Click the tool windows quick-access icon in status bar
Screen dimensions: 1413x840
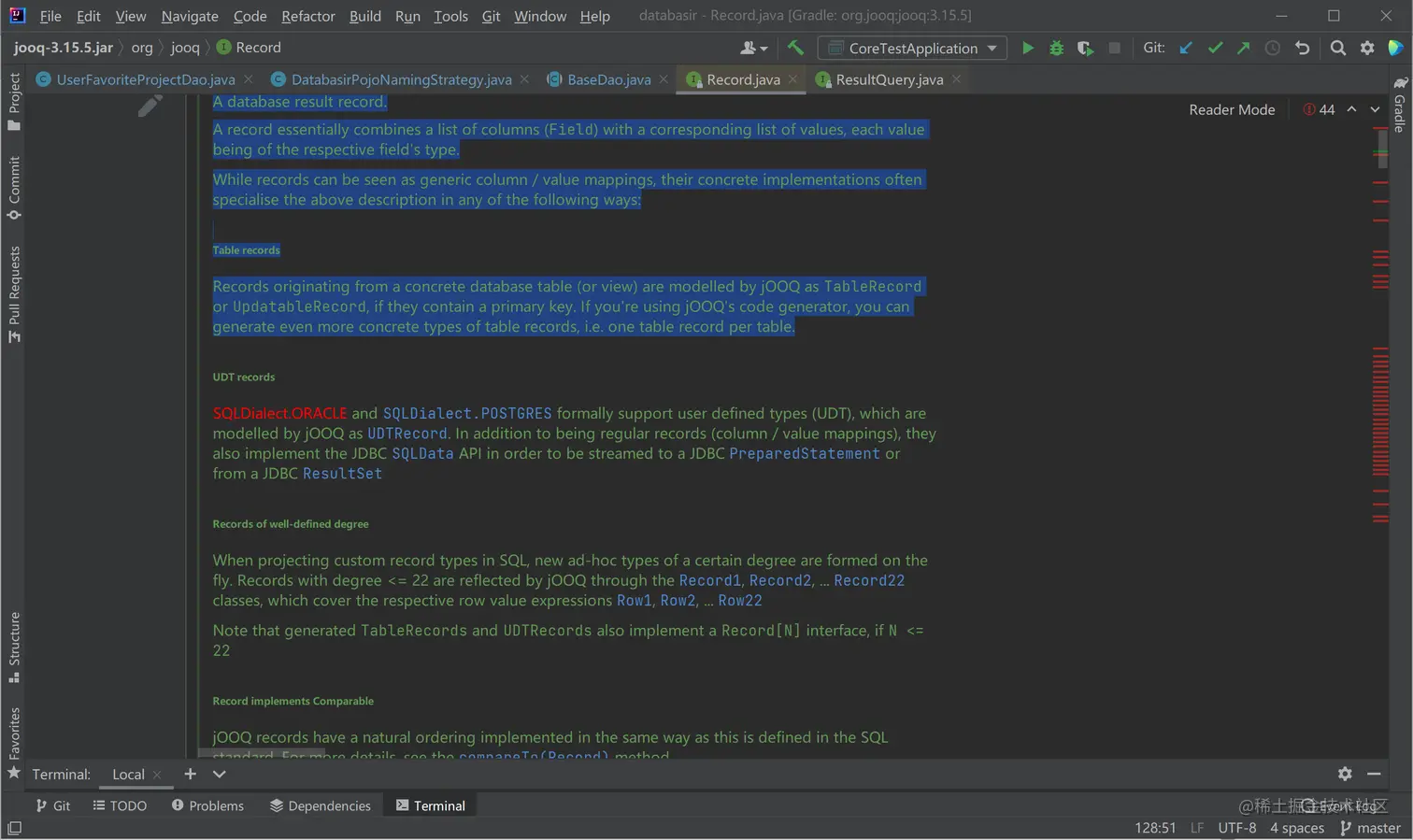tap(14, 828)
